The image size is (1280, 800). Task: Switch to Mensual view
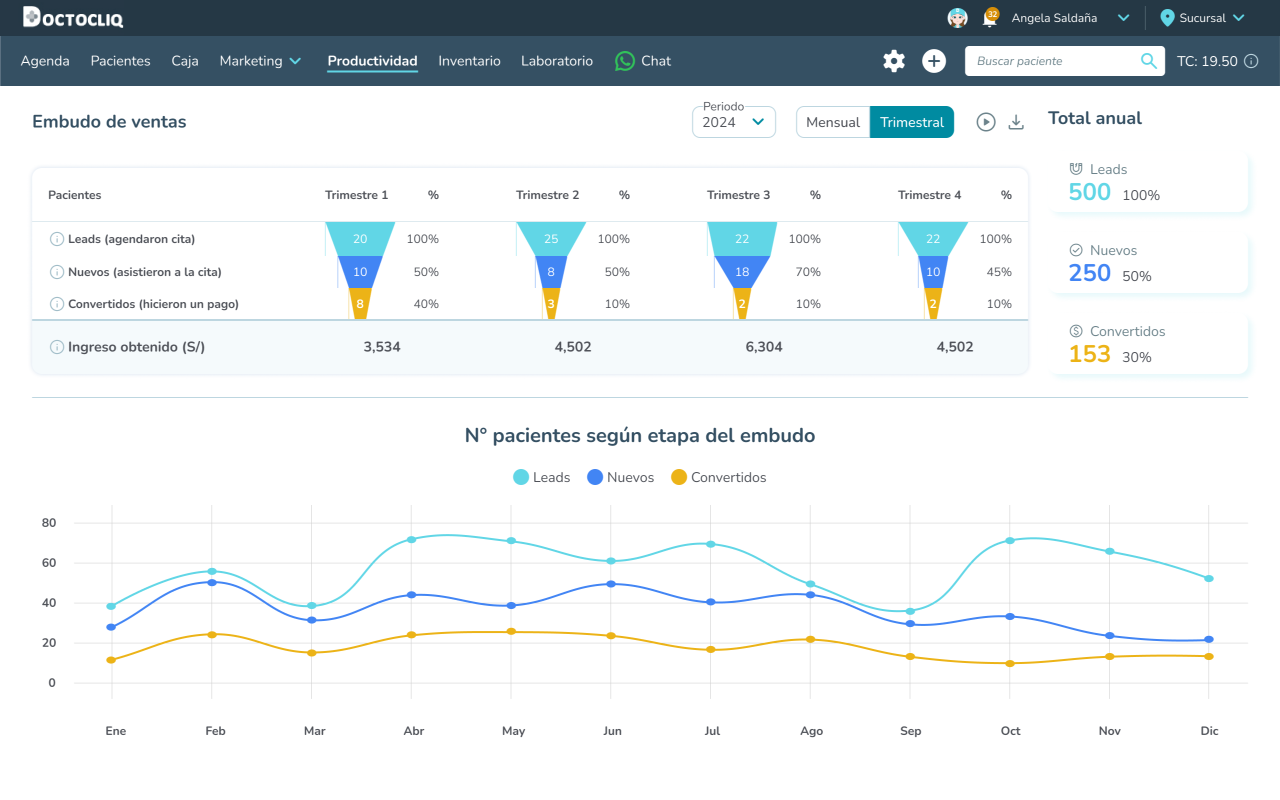tap(833, 122)
